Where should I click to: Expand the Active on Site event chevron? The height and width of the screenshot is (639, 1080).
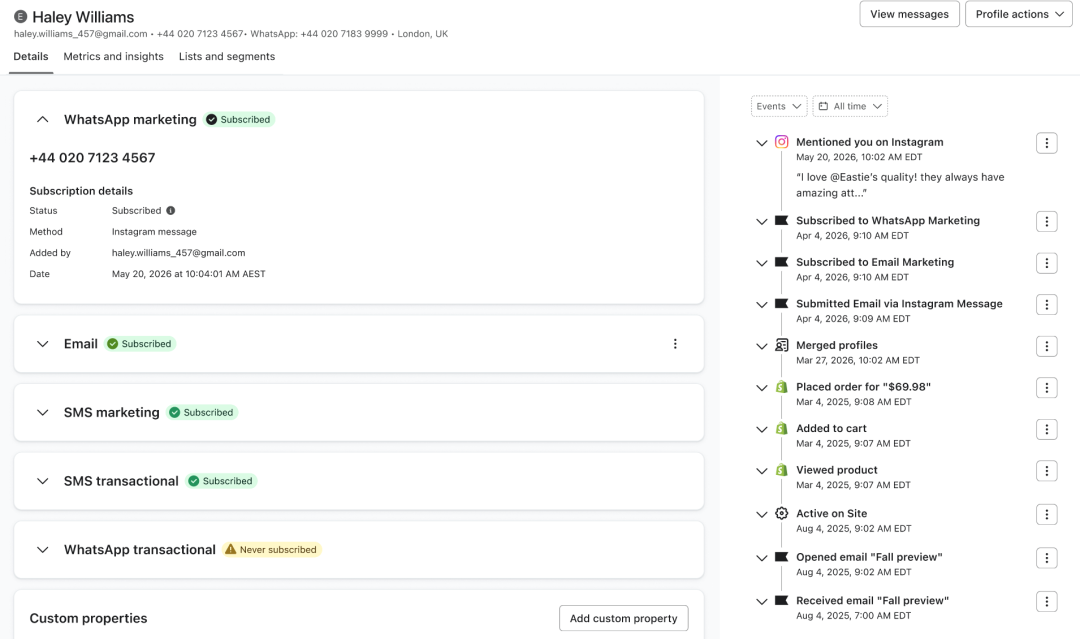pos(761,514)
